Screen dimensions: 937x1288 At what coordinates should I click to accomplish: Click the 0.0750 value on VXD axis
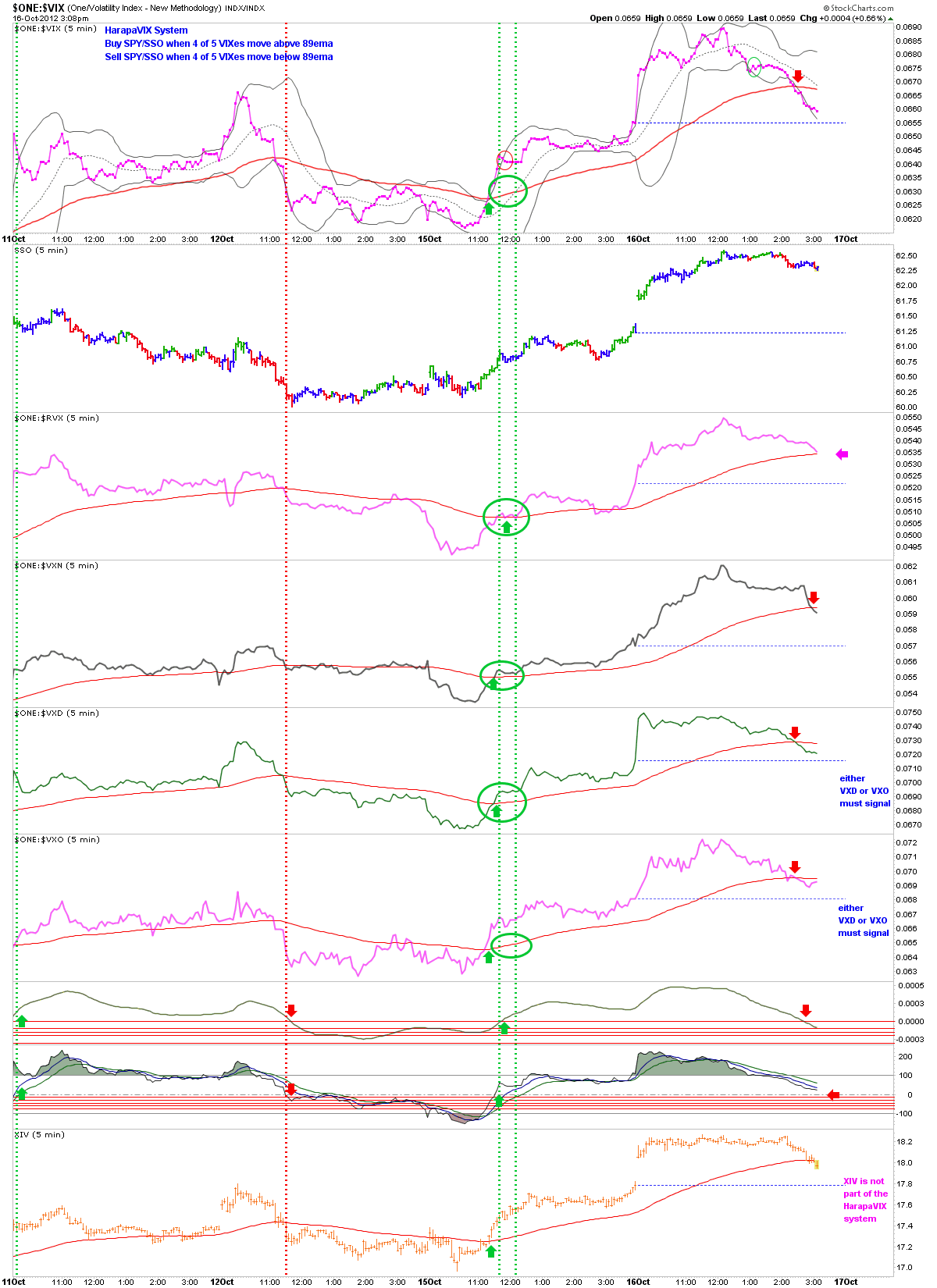pos(909,713)
